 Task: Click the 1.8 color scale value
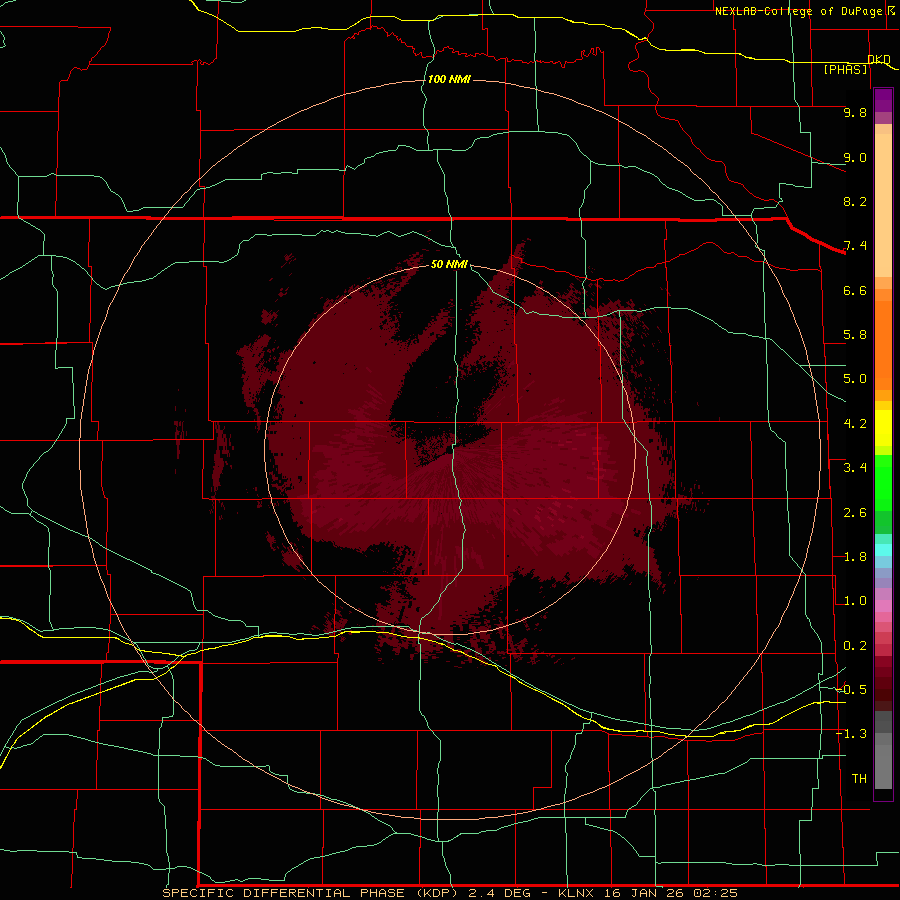pos(855,557)
